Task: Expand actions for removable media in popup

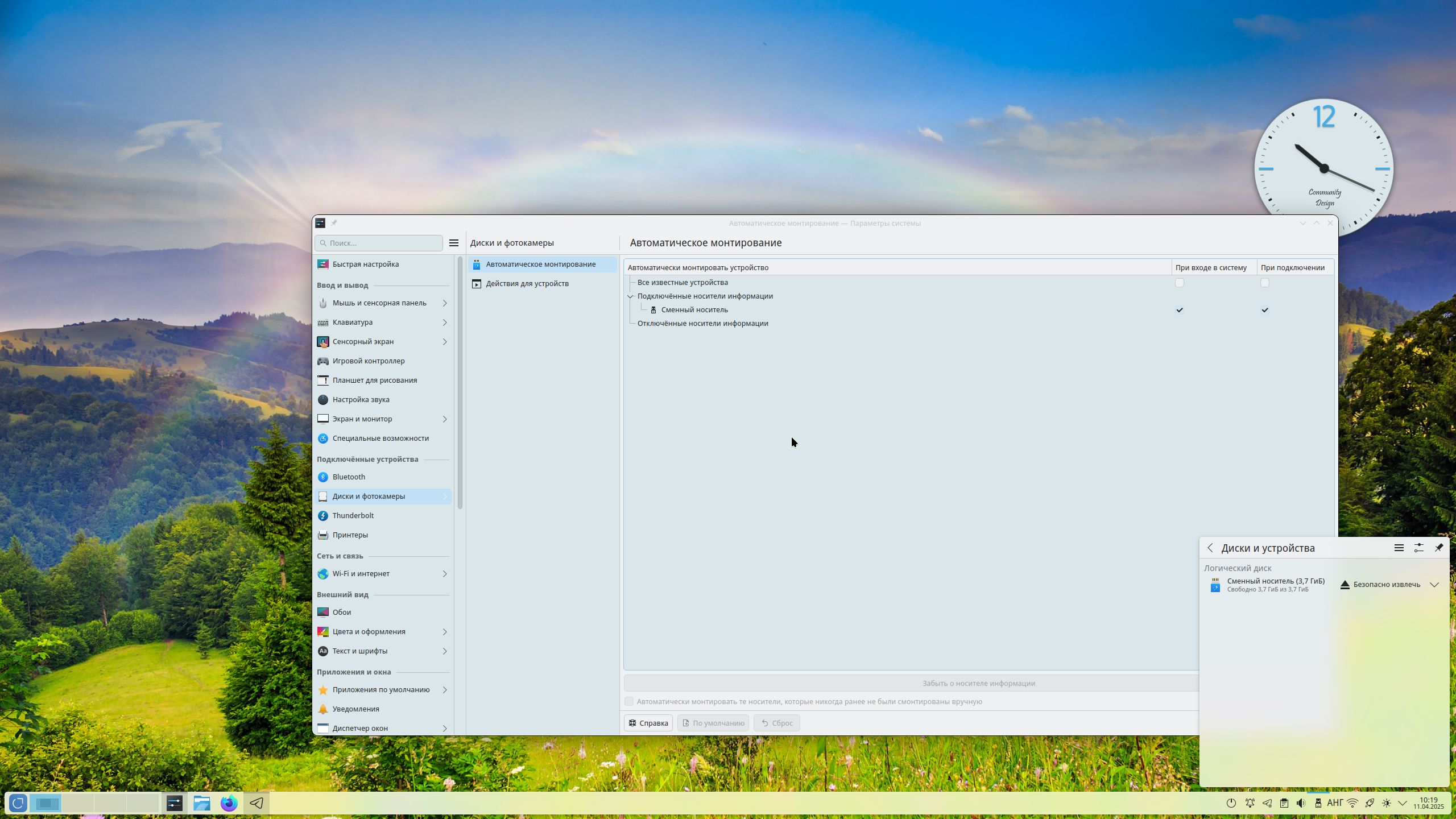Action: click(1434, 585)
